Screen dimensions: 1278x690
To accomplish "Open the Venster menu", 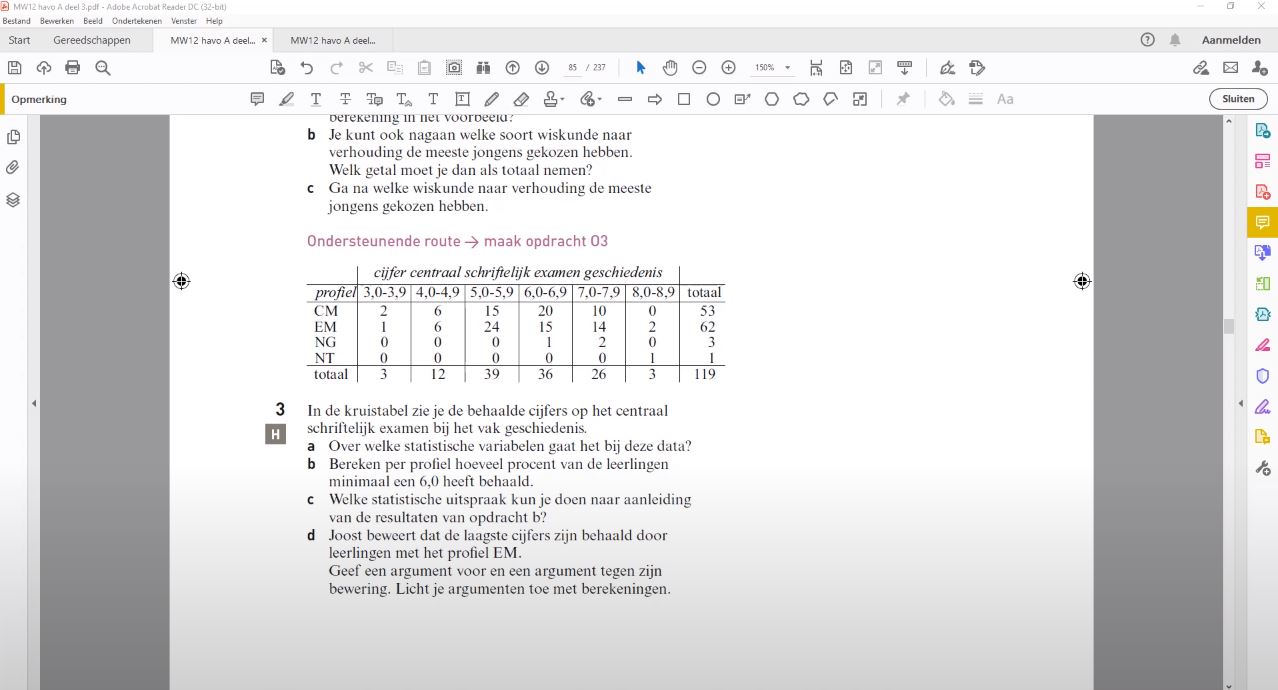I will tap(184, 21).
